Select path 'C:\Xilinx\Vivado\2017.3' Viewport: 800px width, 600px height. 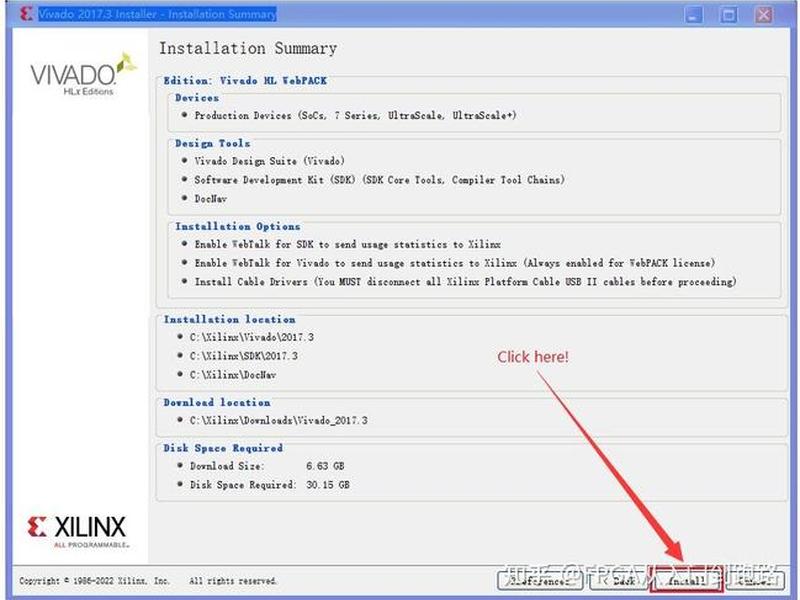(x=252, y=337)
